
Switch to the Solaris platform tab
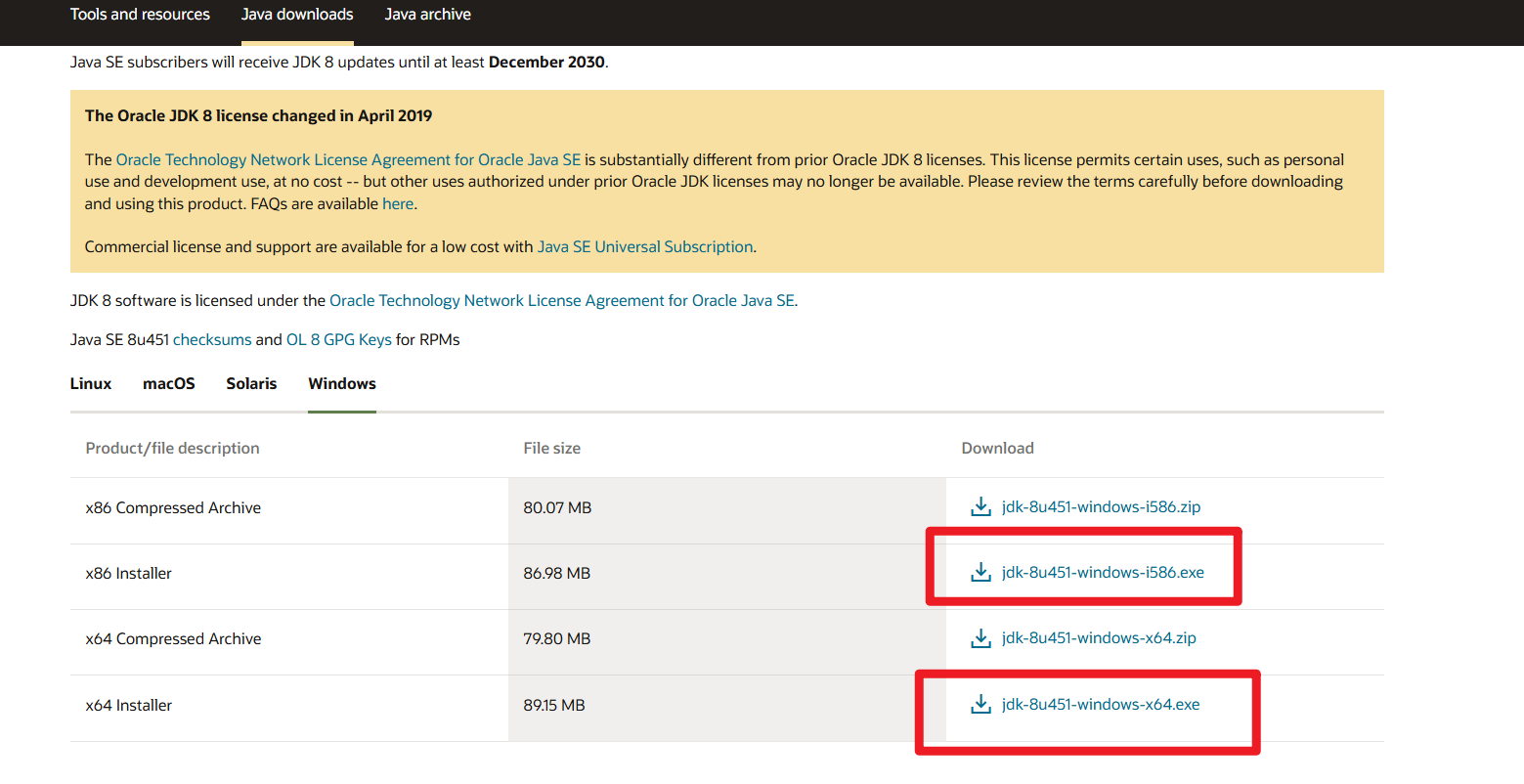click(x=250, y=383)
